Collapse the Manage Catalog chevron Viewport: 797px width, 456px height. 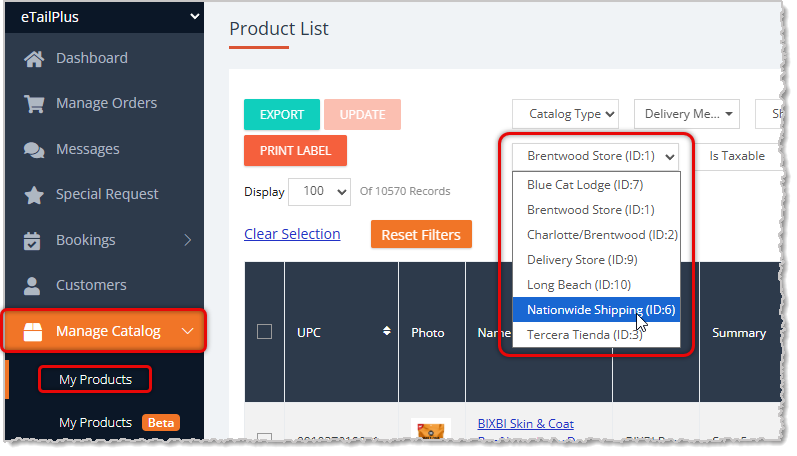click(188, 331)
